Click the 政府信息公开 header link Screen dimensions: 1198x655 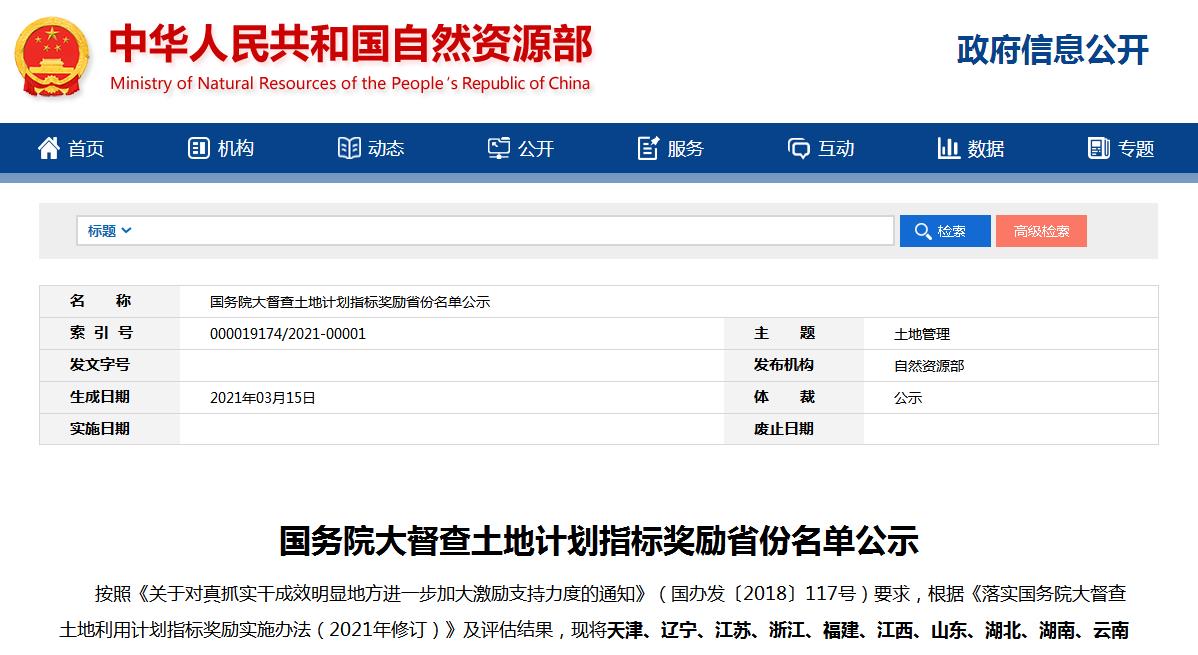tap(1052, 50)
